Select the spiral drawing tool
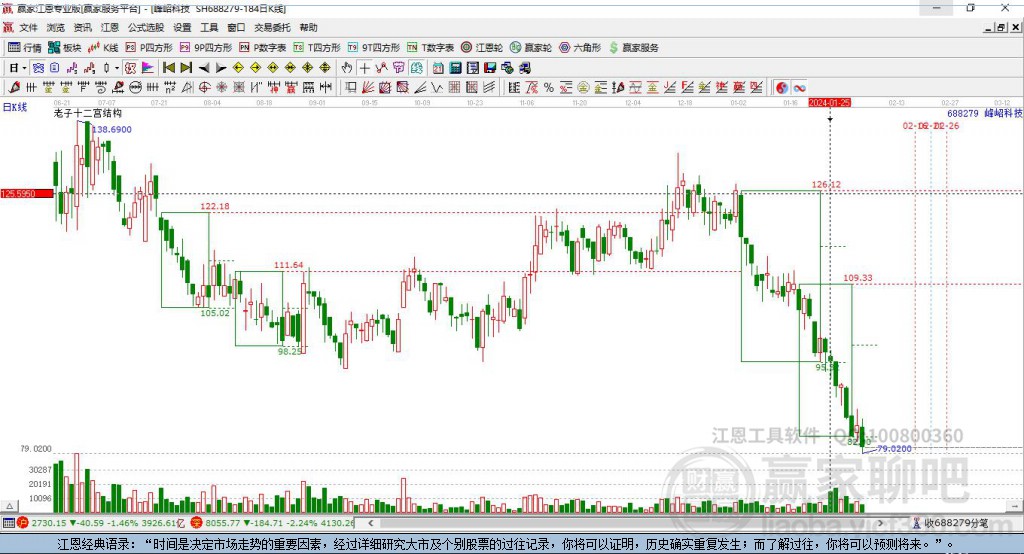The height and width of the screenshot is (554, 1024). pyautogui.click(x=101, y=88)
